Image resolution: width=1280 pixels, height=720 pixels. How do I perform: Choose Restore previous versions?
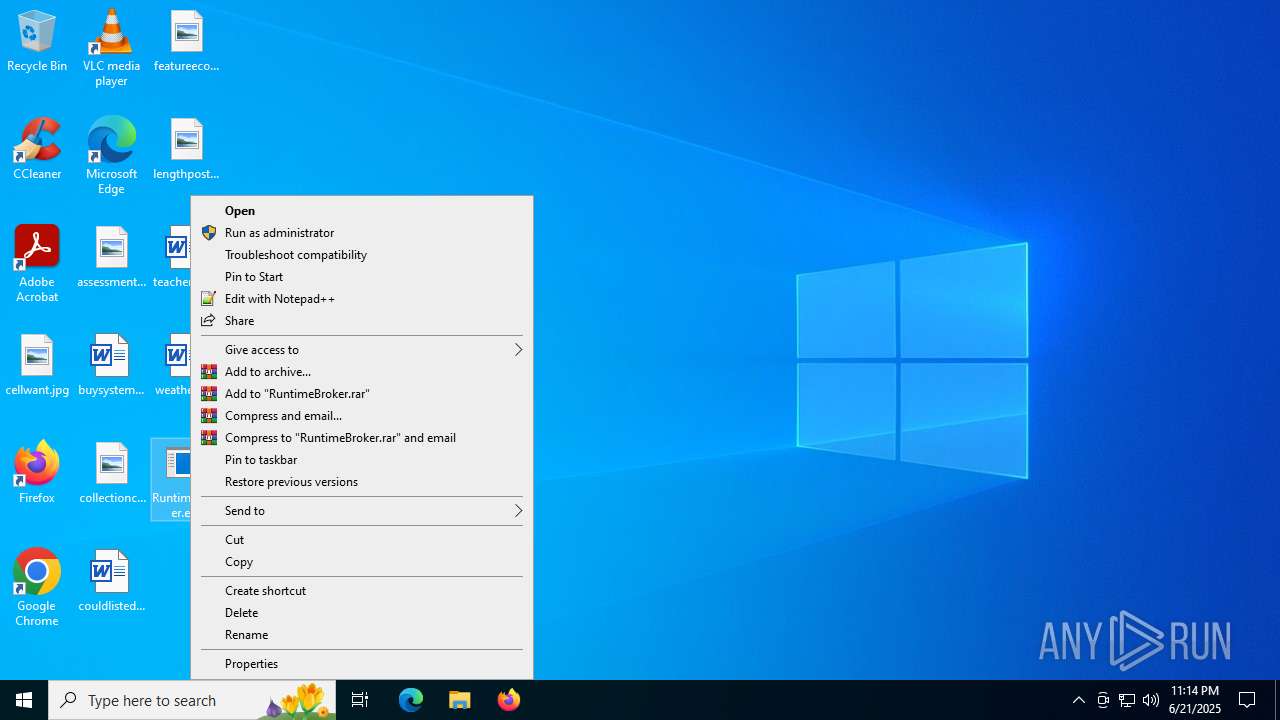point(362,482)
